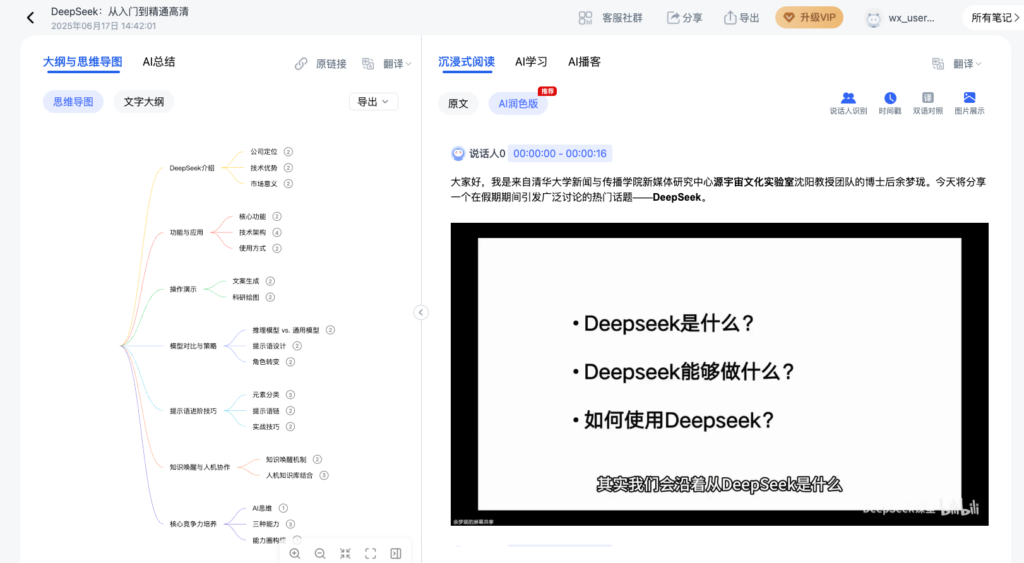This screenshot has width=1024, height=563.
Task: Click the 推理模型 vs. 通用模型 node
Action: [x=286, y=330]
